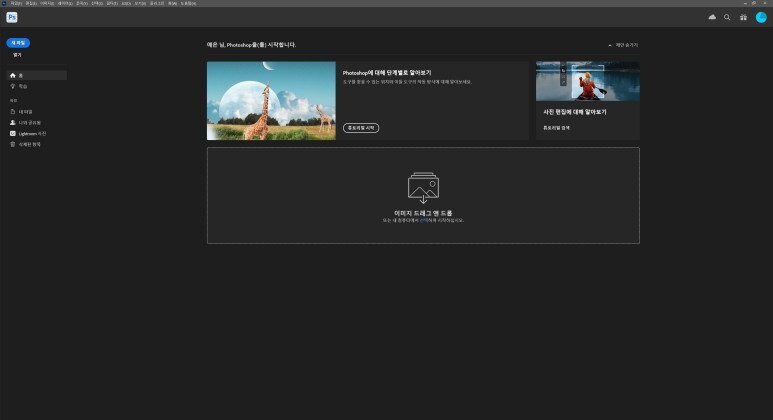Click the drag-and-drop image stack icon
Viewport: 773px width, 420px height.
pyautogui.click(x=423, y=188)
